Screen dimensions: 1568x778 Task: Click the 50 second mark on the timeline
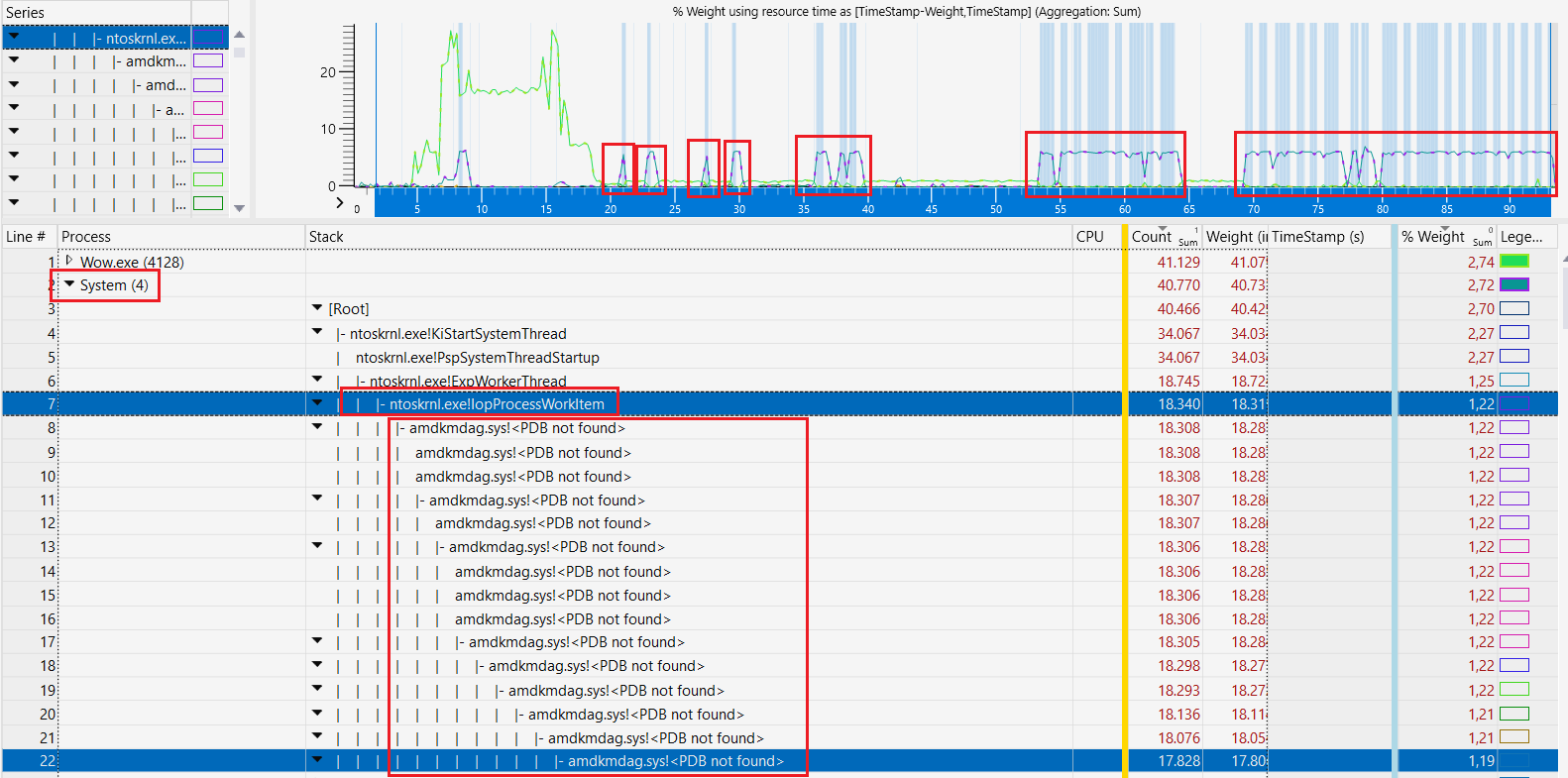pyautogui.click(x=996, y=209)
